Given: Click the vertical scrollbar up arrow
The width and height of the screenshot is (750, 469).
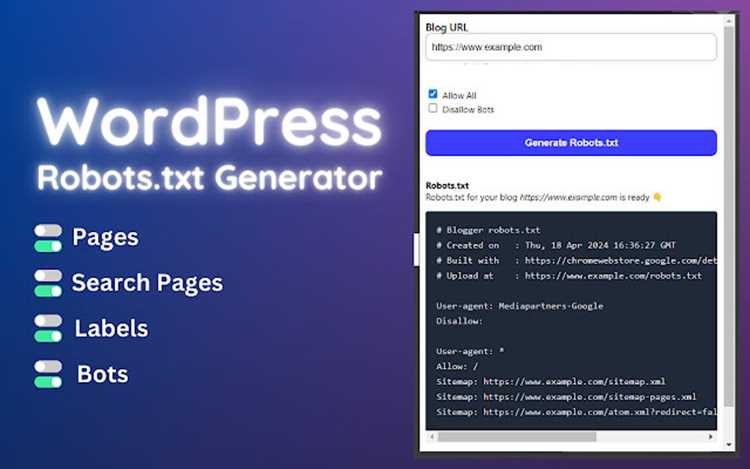Looking at the screenshot, I should click(x=728, y=21).
